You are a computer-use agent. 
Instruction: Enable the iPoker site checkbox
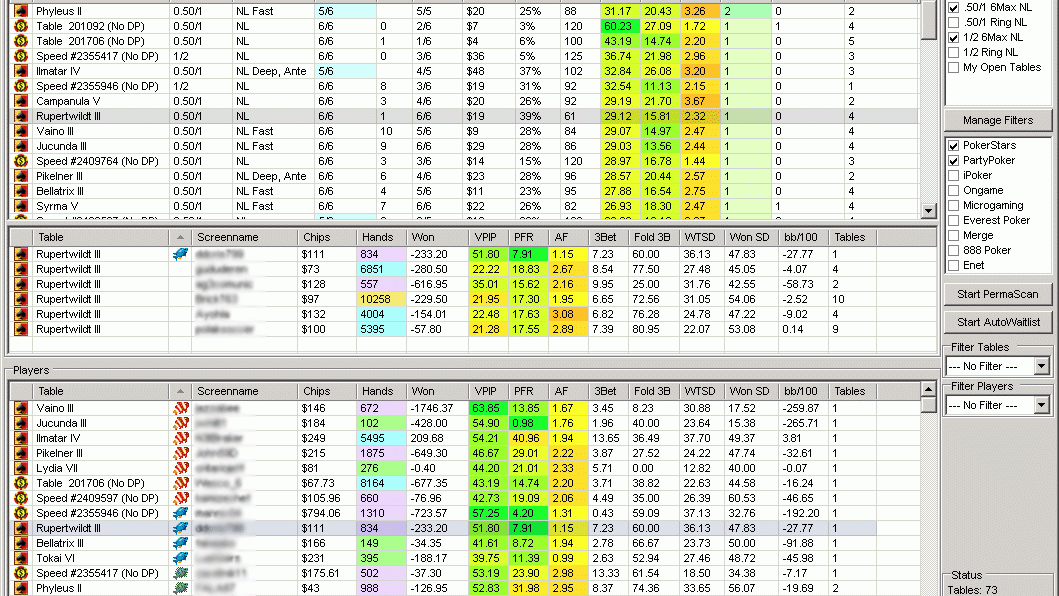(x=954, y=176)
